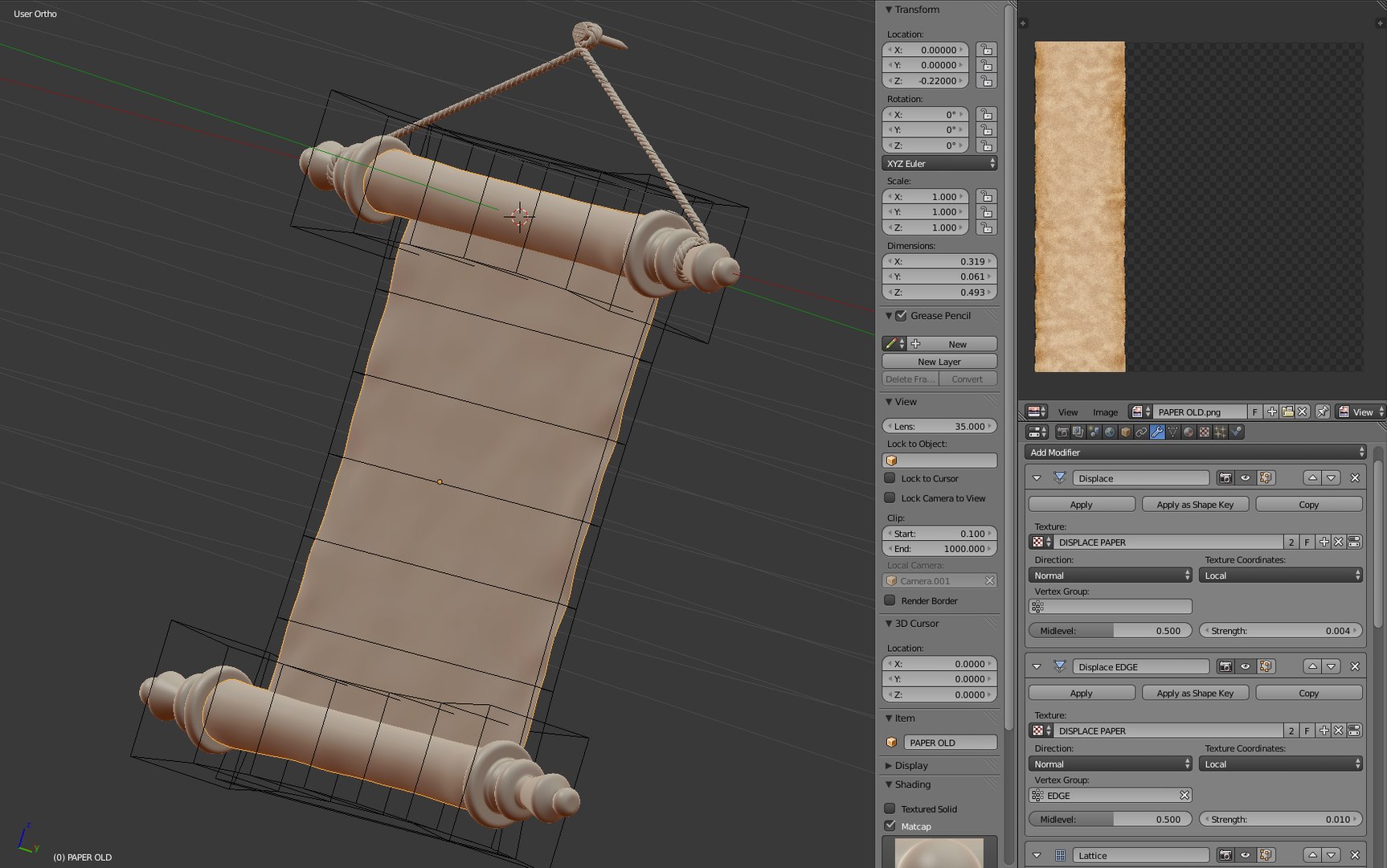
Task: Open the Object Data triangle tab
Action: coord(1172,432)
